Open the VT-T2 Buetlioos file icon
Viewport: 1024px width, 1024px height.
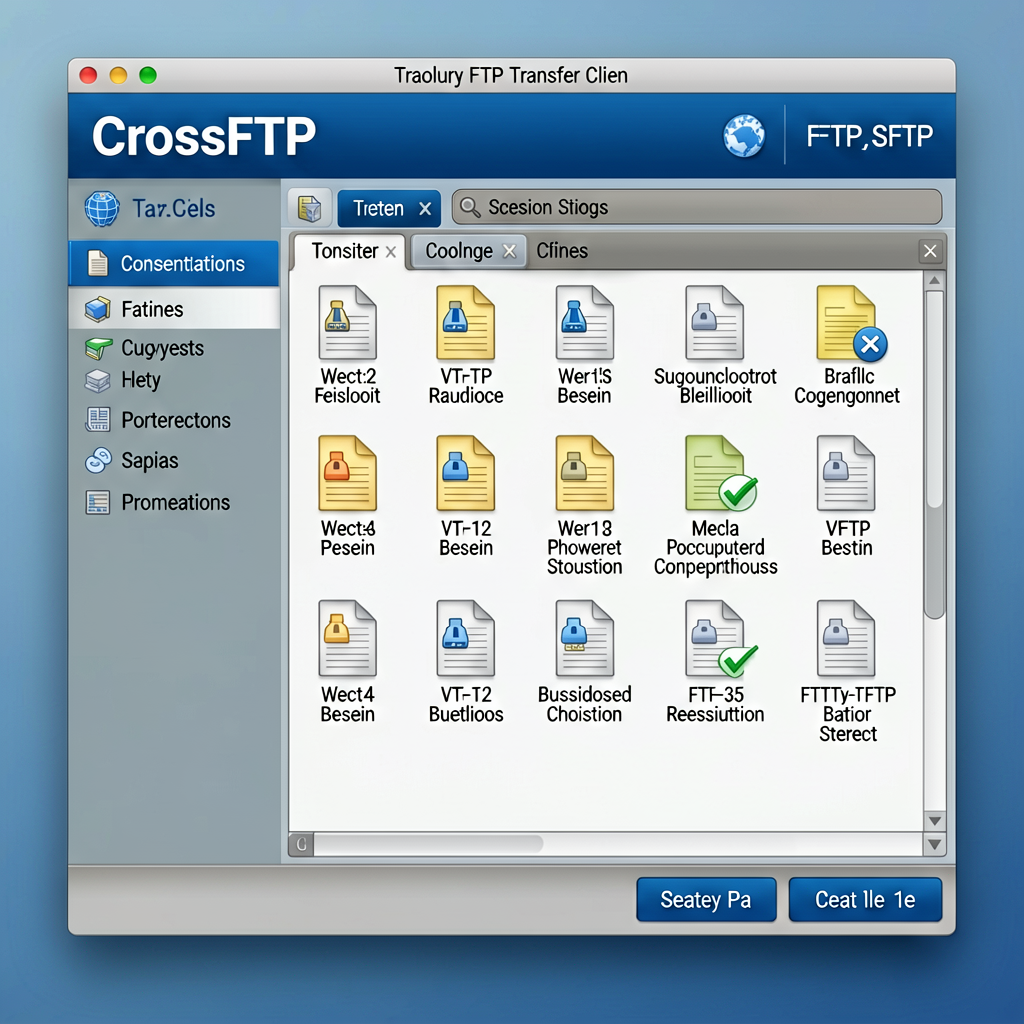click(x=466, y=638)
